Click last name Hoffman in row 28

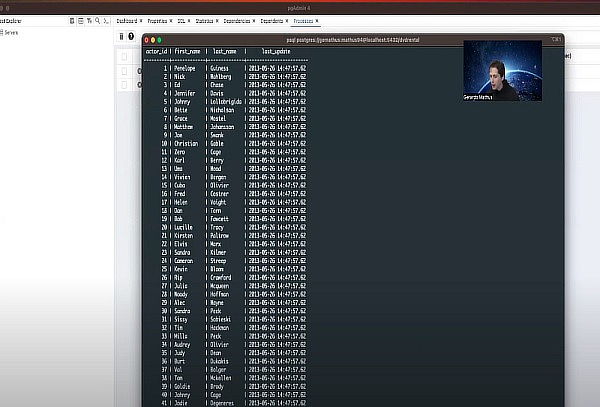pyautogui.click(x=220, y=295)
